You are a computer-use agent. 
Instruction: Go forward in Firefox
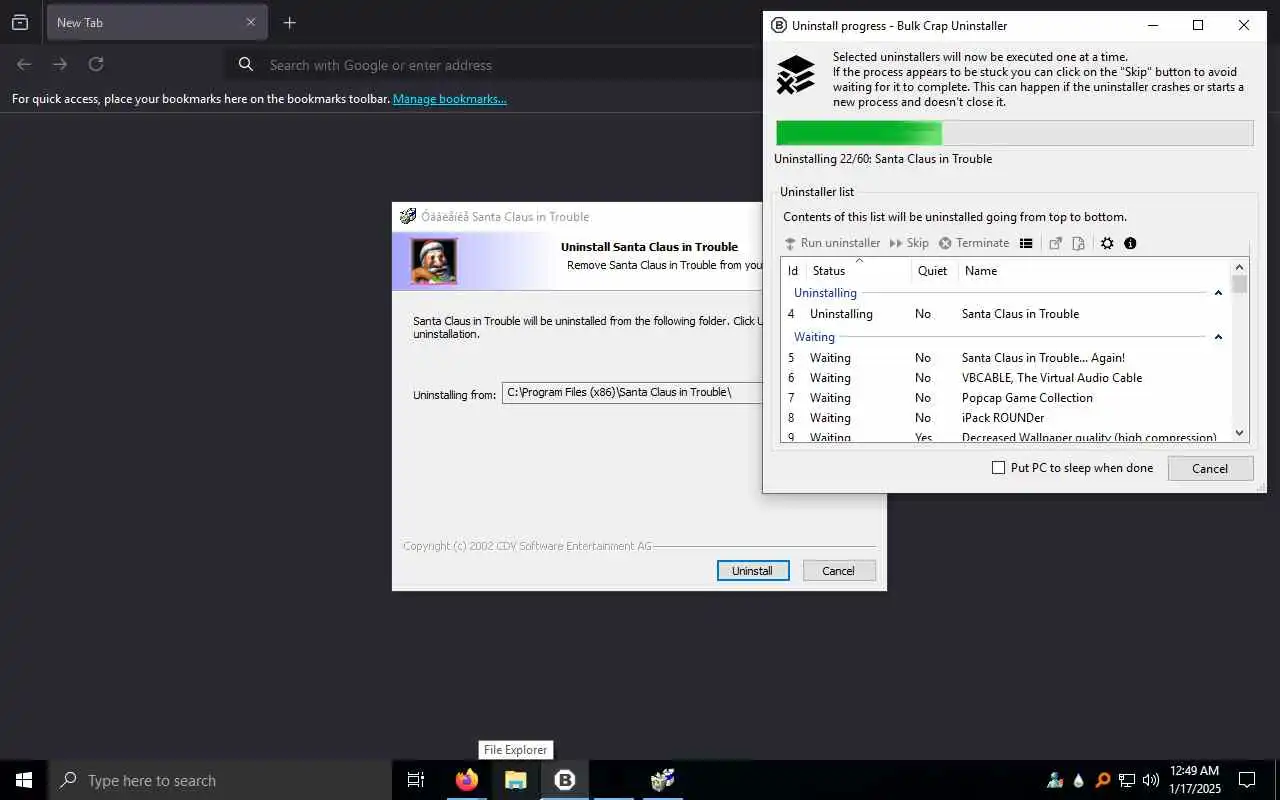(60, 64)
